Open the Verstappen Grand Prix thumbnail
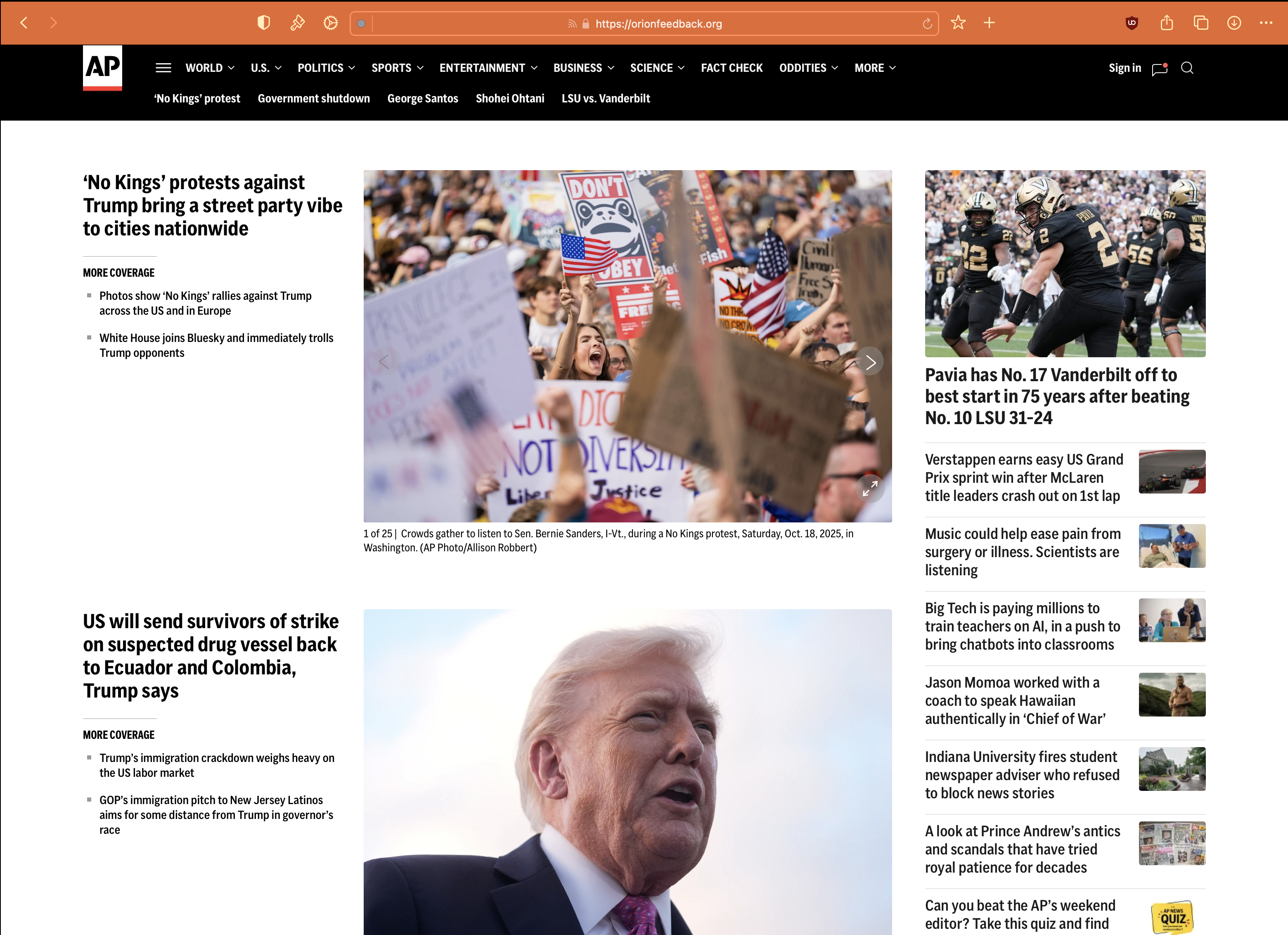Screen dimensions: 1288x935 pos(1172,472)
